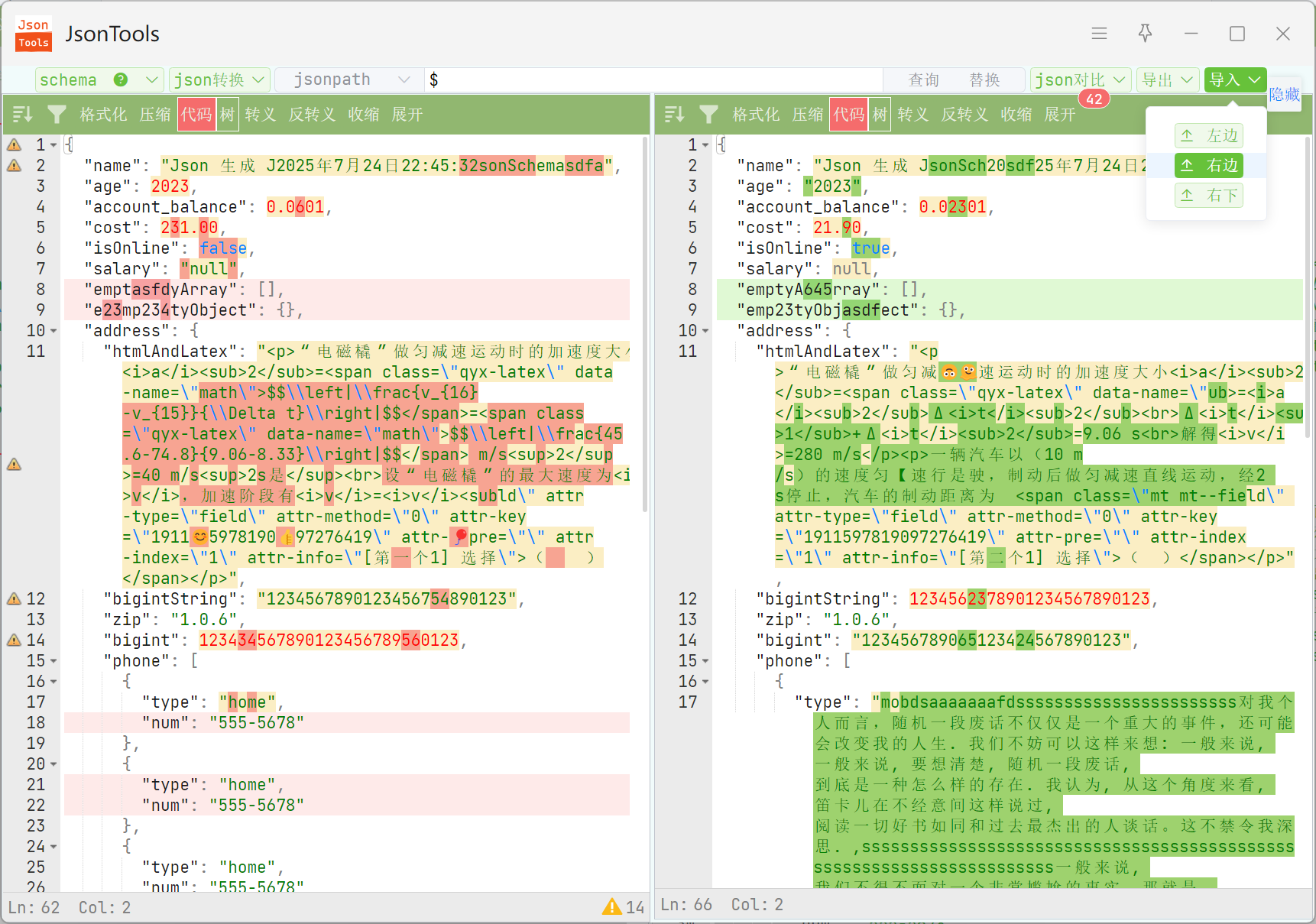Collapse left editor address fold at line 10
1316x924 pixels.
[x=53, y=331]
